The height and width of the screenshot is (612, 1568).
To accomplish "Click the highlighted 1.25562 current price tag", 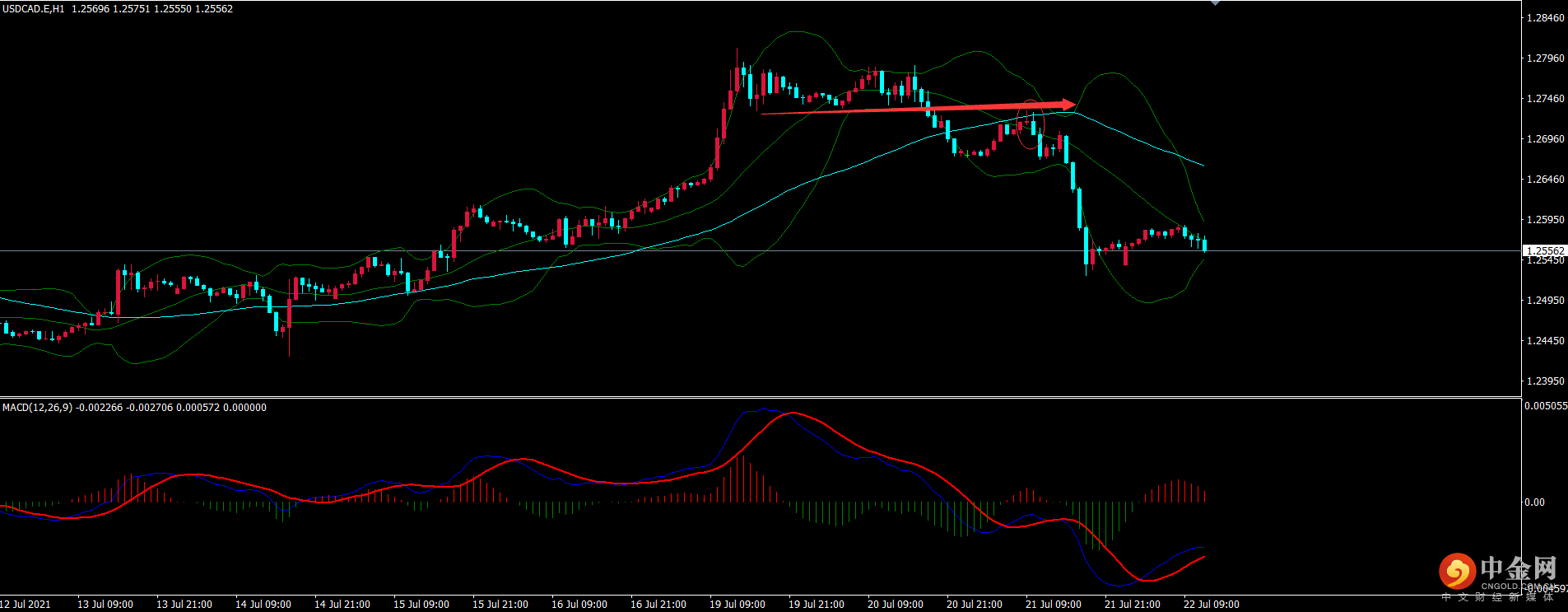I will [1545, 251].
